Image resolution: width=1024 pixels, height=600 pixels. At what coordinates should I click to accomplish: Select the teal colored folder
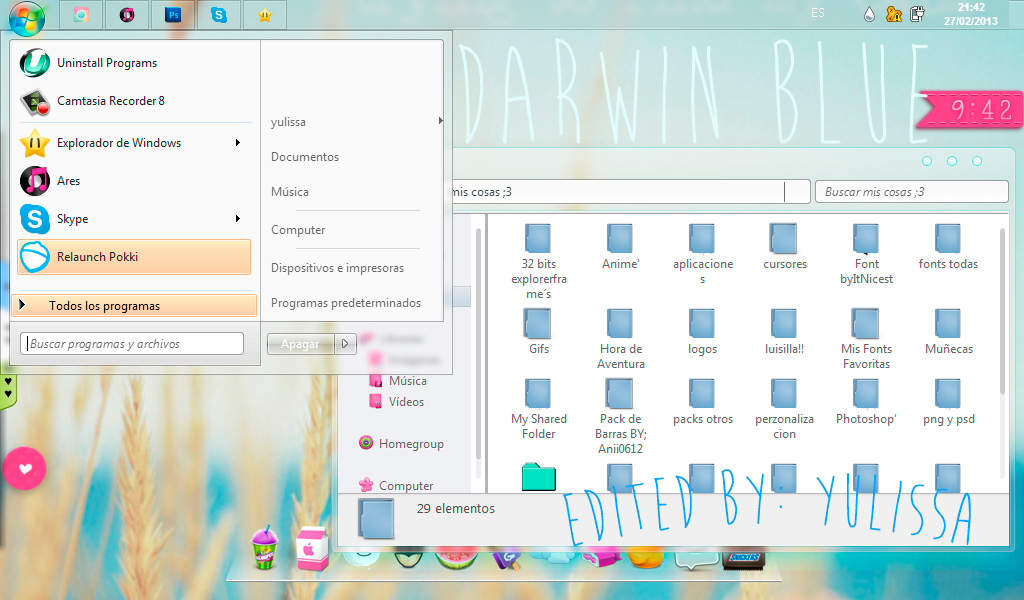(x=539, y=477)
